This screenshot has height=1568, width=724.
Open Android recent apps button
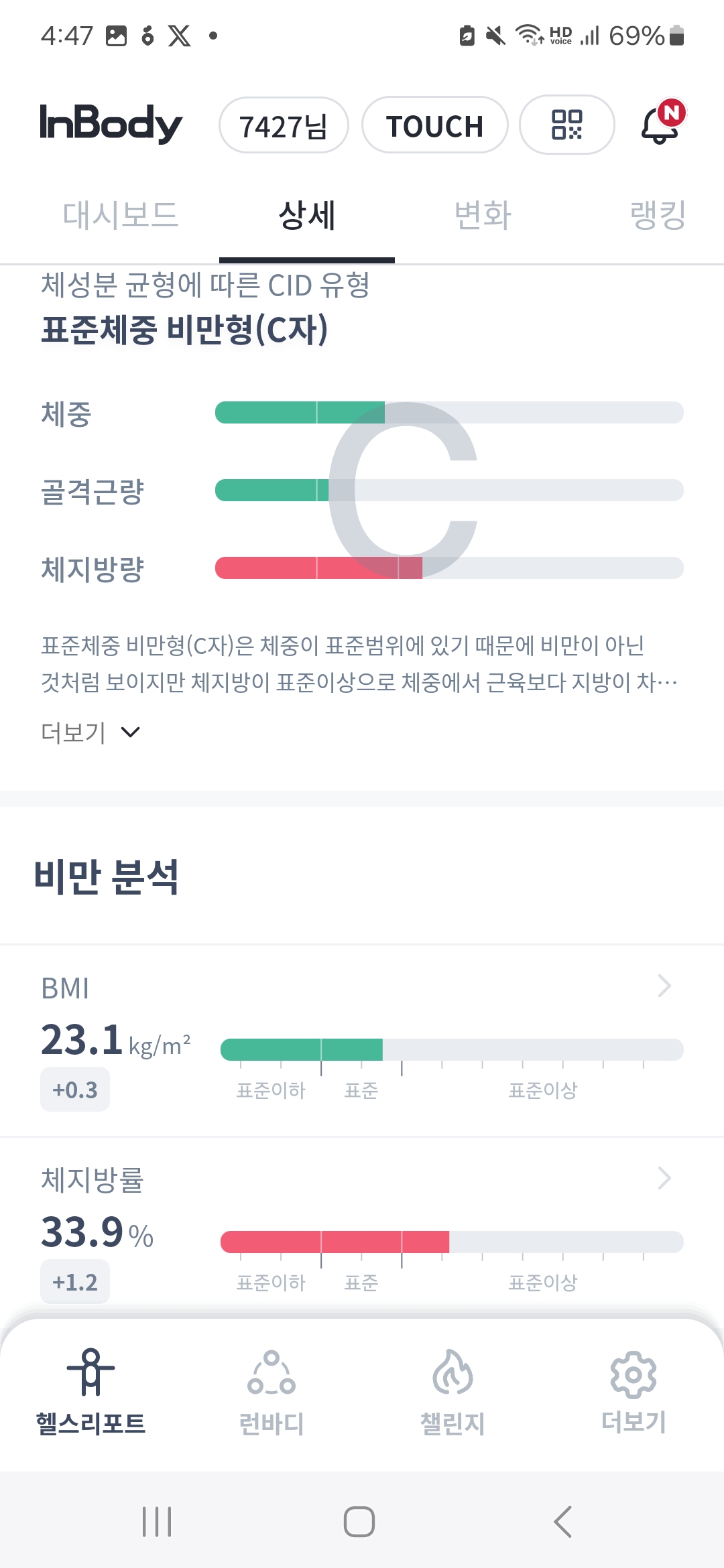pyautogui.click(x=157, y=1522)
